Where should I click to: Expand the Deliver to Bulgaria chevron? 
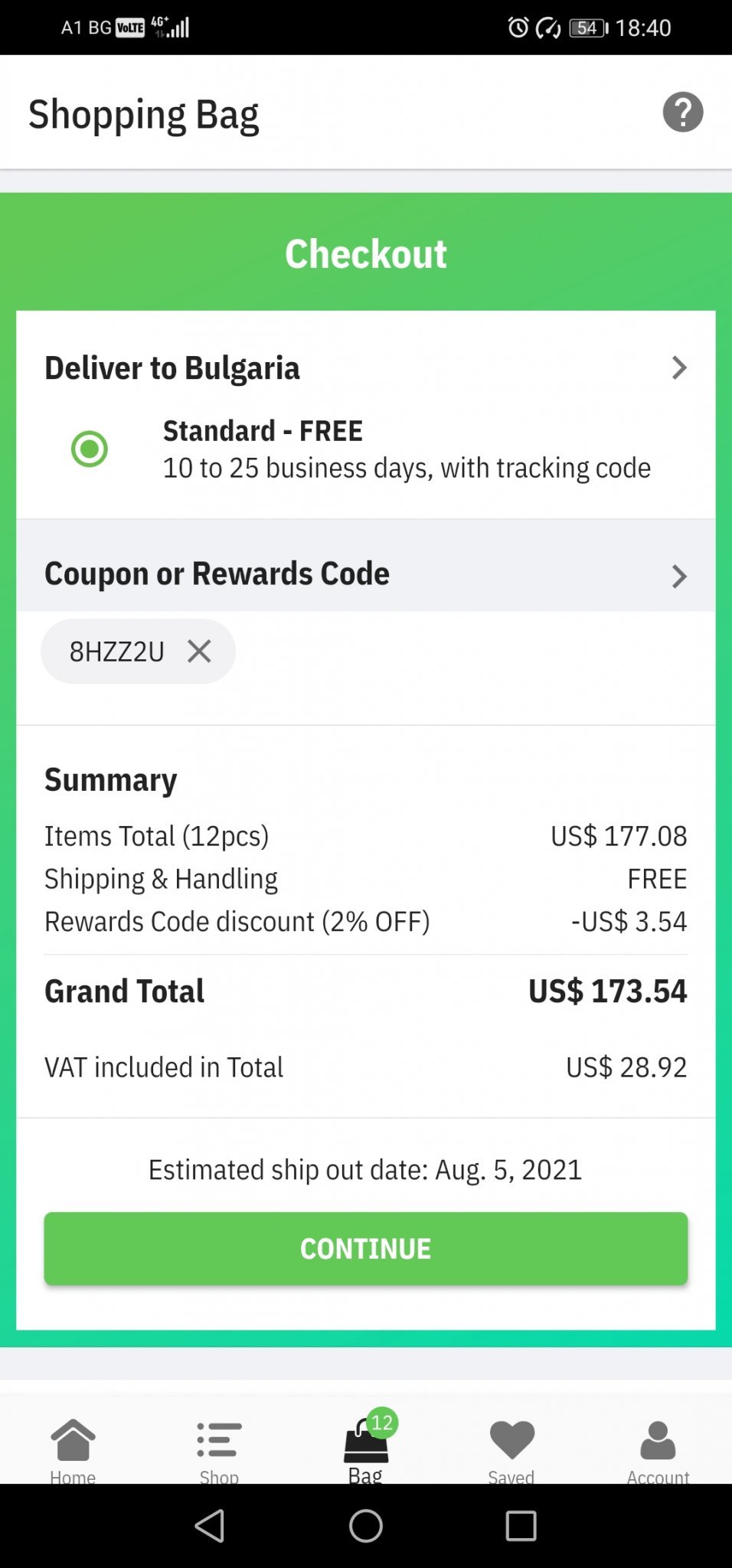pos(678,368)
